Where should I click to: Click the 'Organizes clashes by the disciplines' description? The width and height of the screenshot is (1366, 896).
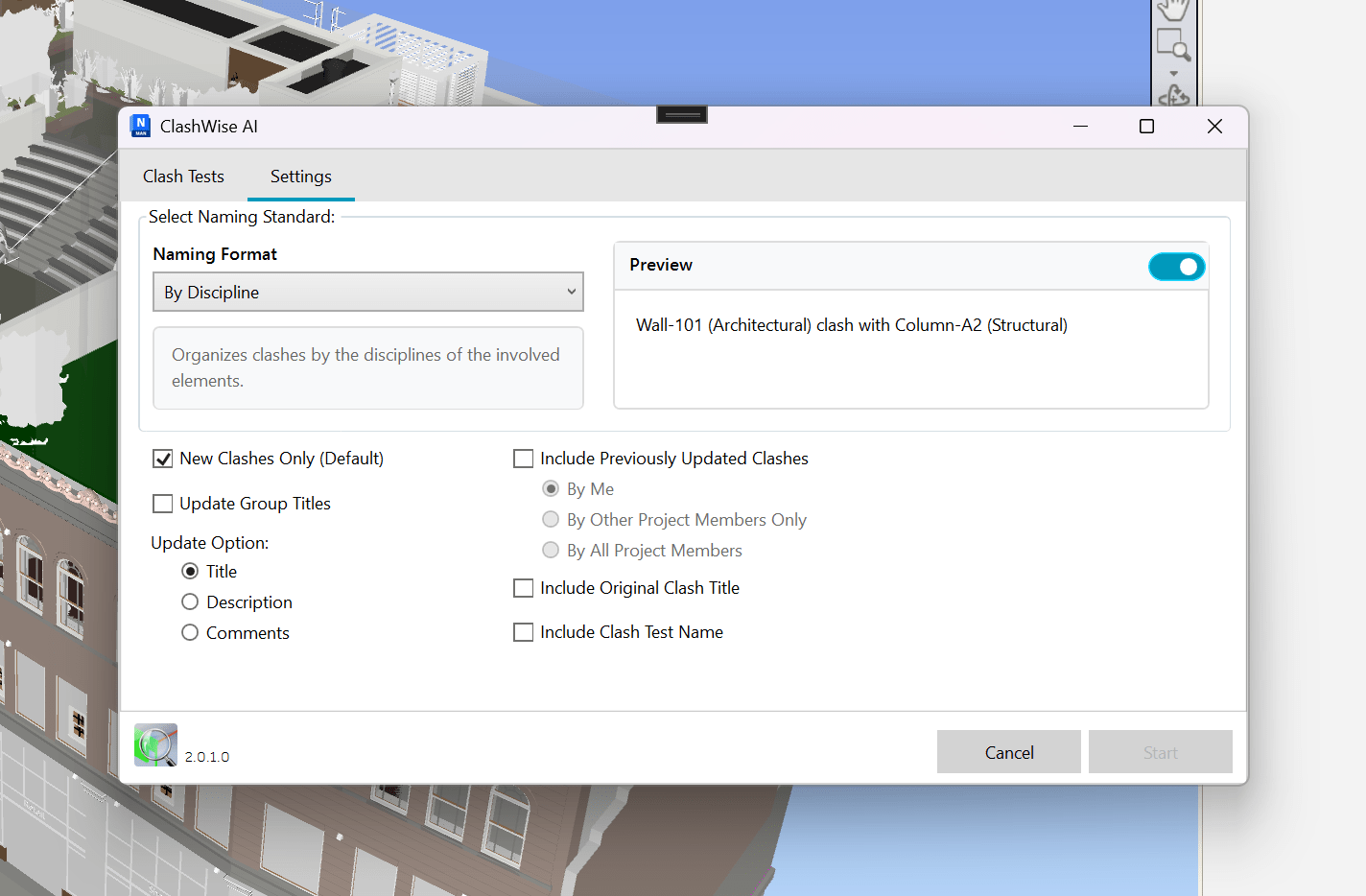point(365,367)
